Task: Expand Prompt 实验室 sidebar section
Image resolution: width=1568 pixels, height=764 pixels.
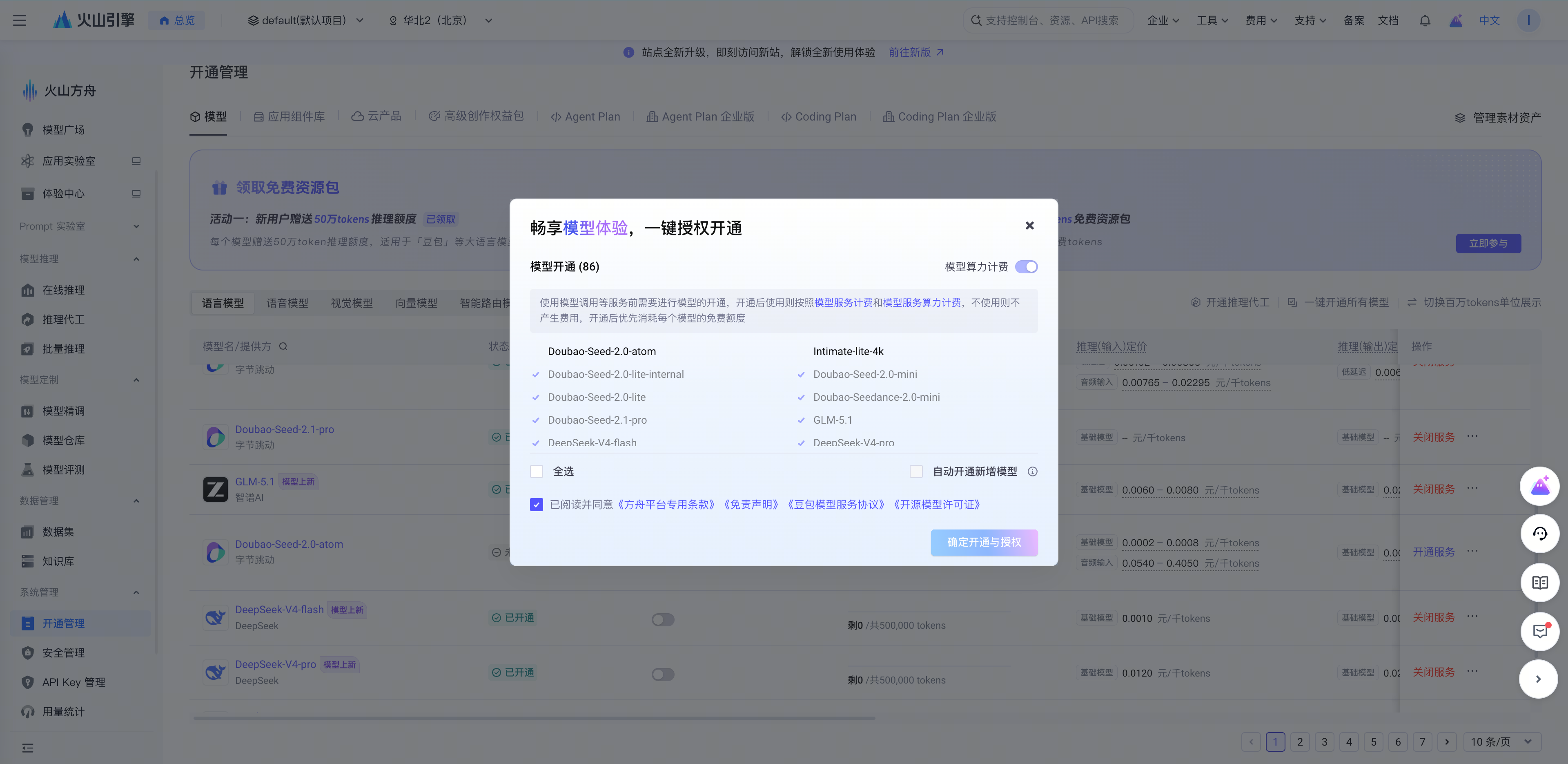Action: [79, 226]
